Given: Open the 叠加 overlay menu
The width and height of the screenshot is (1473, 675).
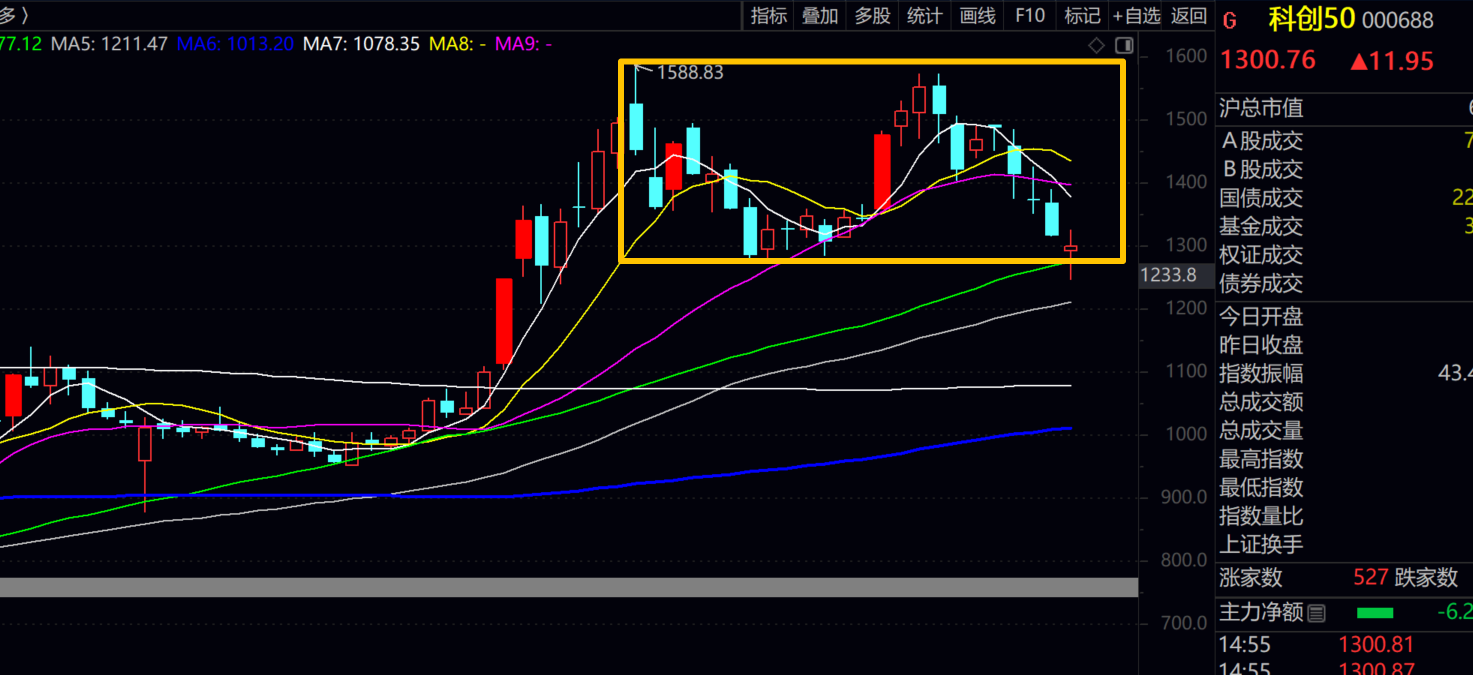Looking at the screenshot, I should 820,15.
